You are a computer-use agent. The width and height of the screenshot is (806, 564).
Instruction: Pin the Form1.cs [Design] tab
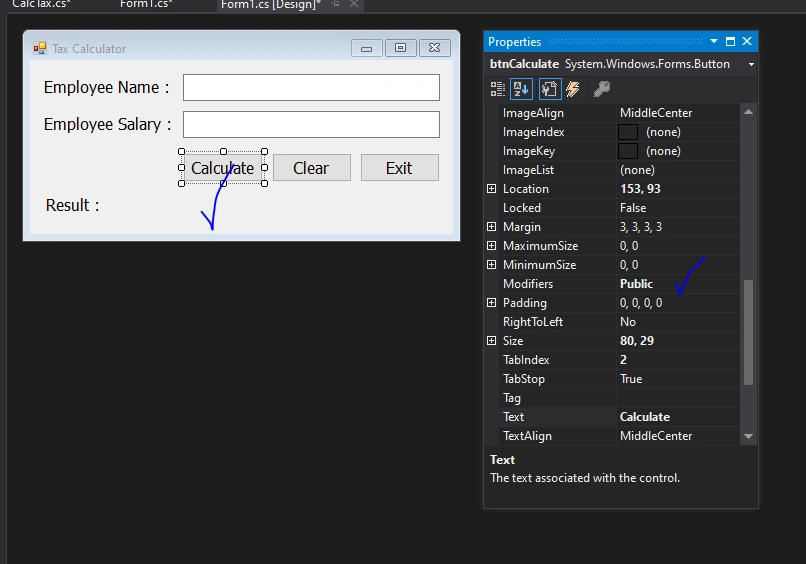click(x=335, y=4)
